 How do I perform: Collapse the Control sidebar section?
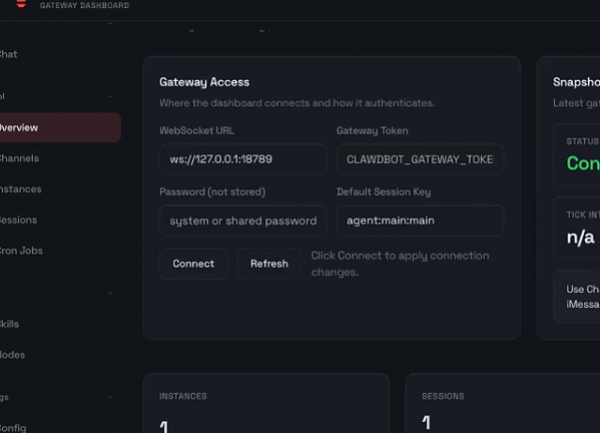click(x=110, y=97)
